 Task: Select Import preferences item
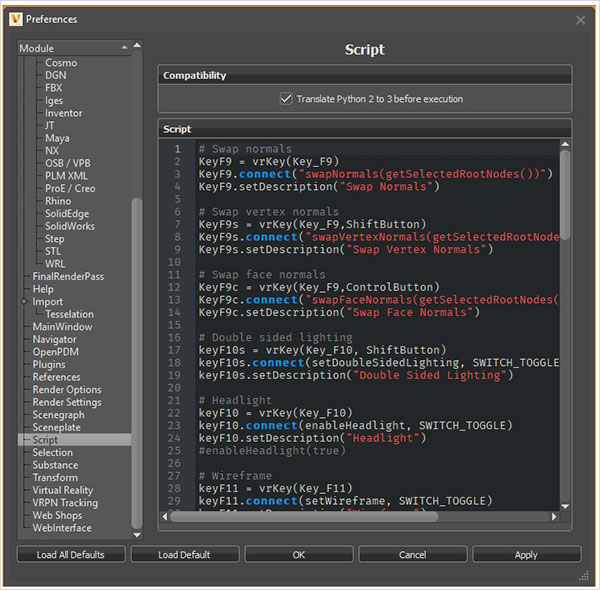coord(47,302)
